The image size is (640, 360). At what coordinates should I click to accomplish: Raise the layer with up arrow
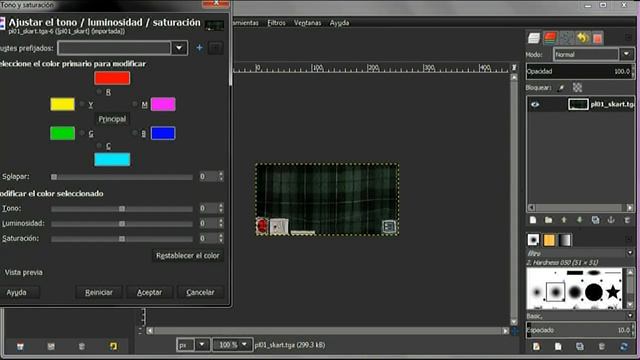point(564,220)
